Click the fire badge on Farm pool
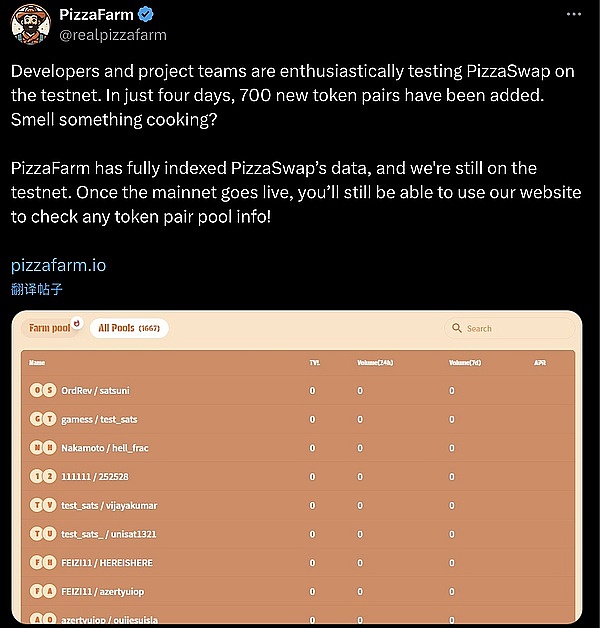The height and width of the screenshot is (628, 600). pos(77,323)
